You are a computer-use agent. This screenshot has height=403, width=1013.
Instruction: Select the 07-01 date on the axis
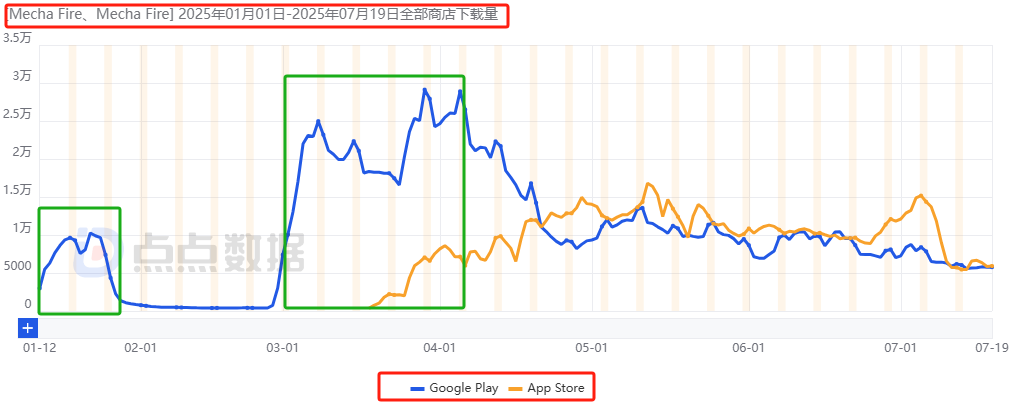click(x=901, y=348)
